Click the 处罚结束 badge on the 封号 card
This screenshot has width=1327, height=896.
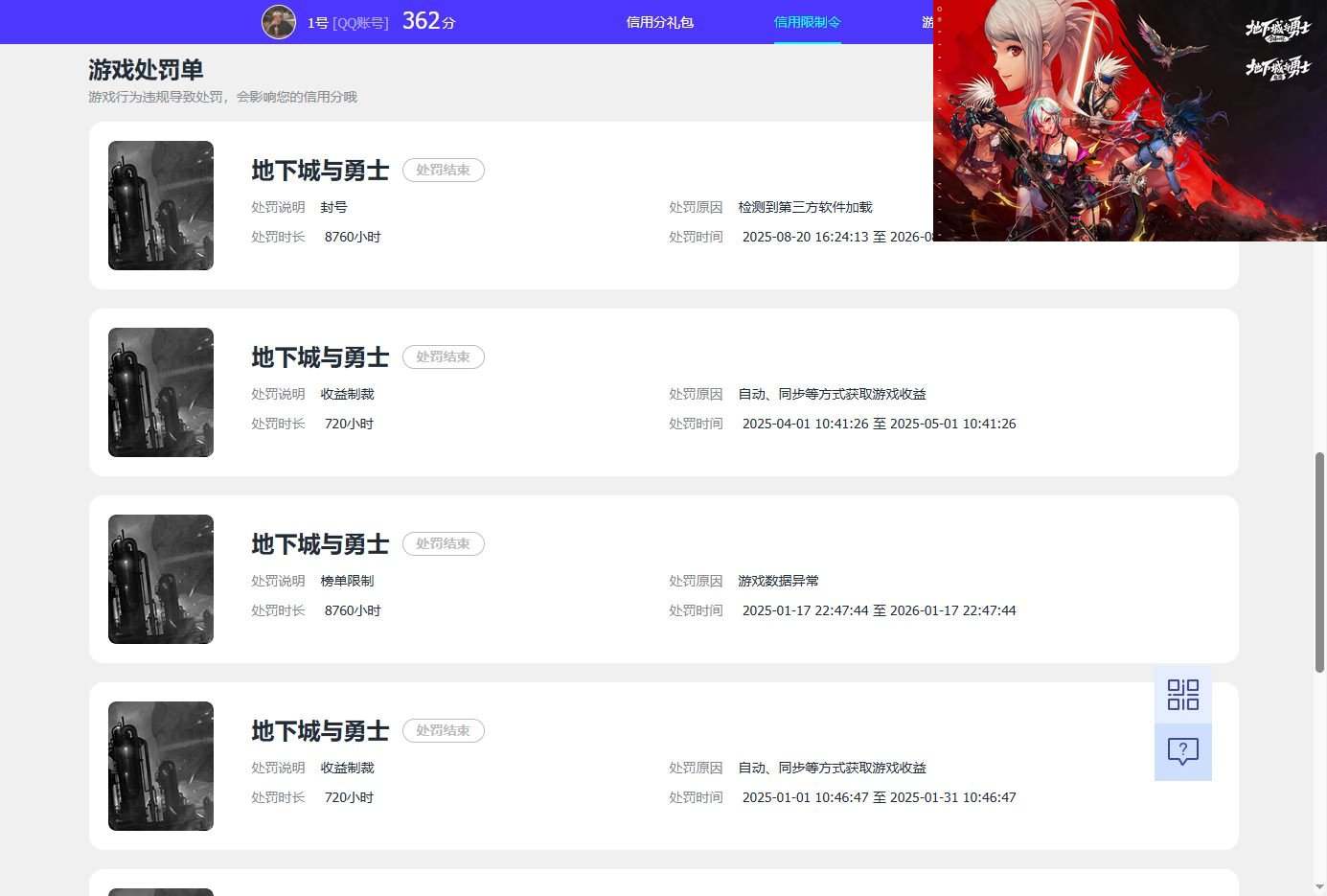(444, 170)
